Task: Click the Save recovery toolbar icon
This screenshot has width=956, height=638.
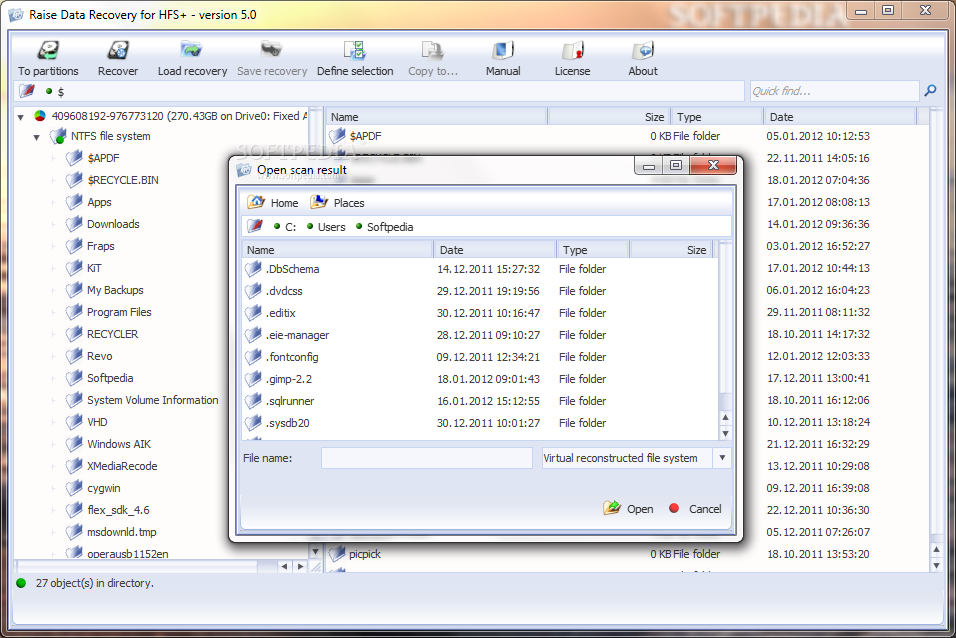Action: pyautogui.click(x=271, y=50)
